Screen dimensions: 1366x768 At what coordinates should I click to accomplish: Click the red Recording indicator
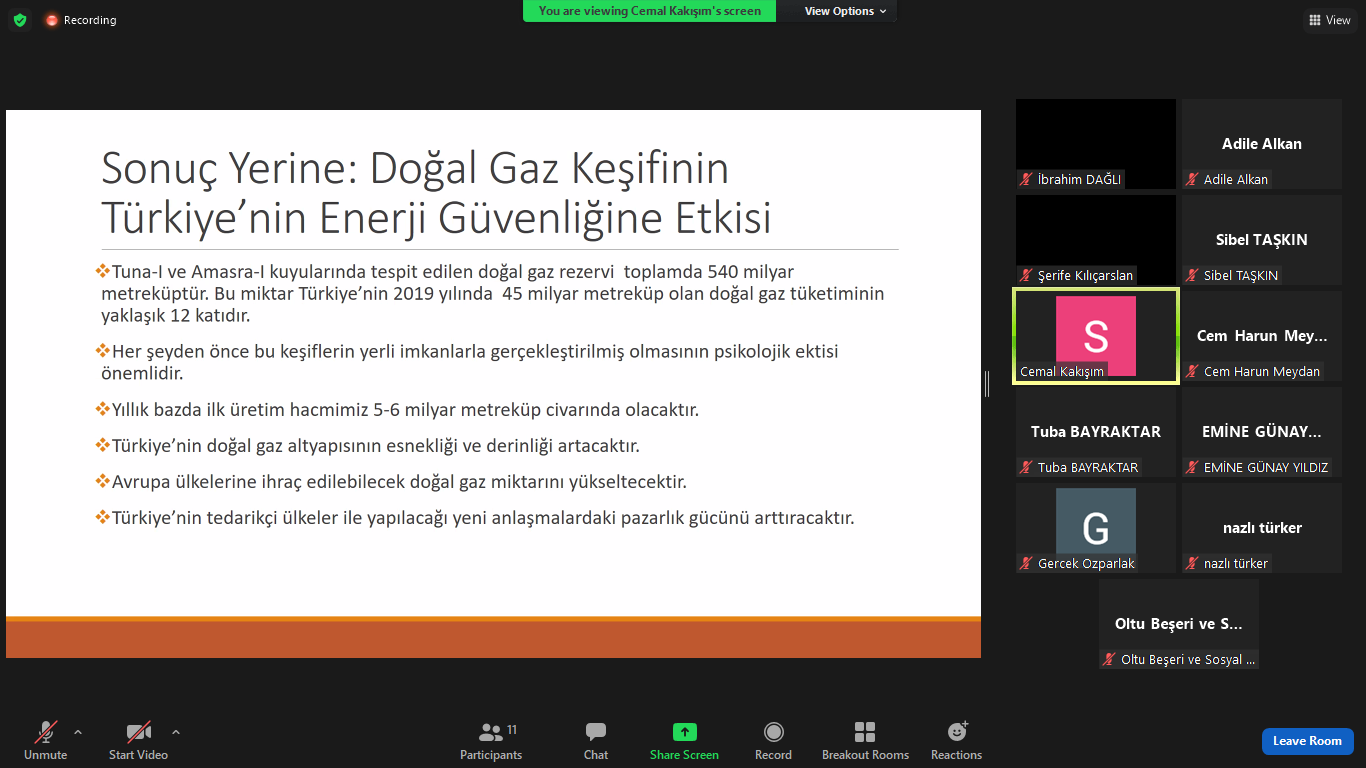[x=80, y=20]
